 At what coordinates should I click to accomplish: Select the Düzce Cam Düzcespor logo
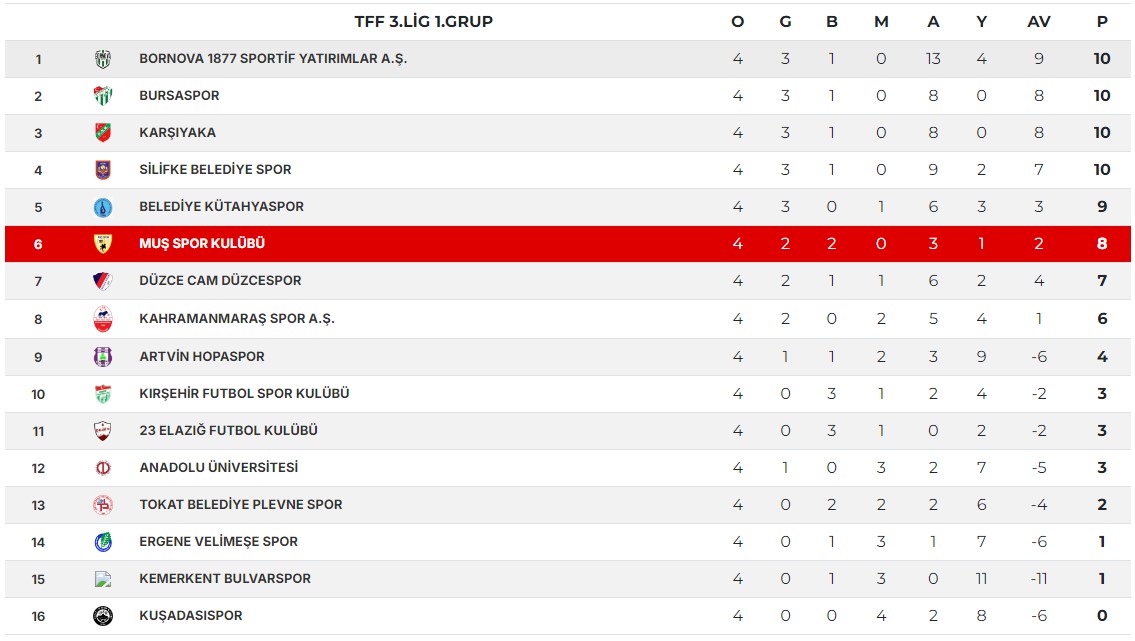(103, 281)
